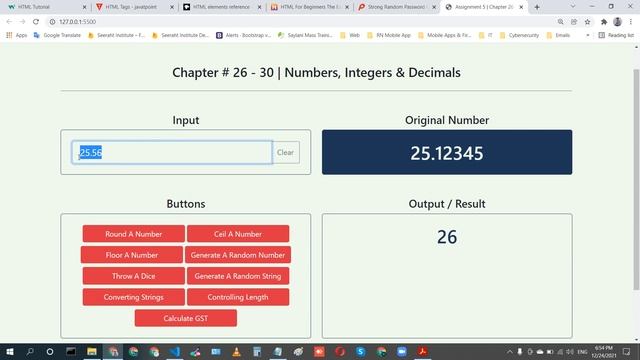Click the Round A Number button

(x=133, y=234)
